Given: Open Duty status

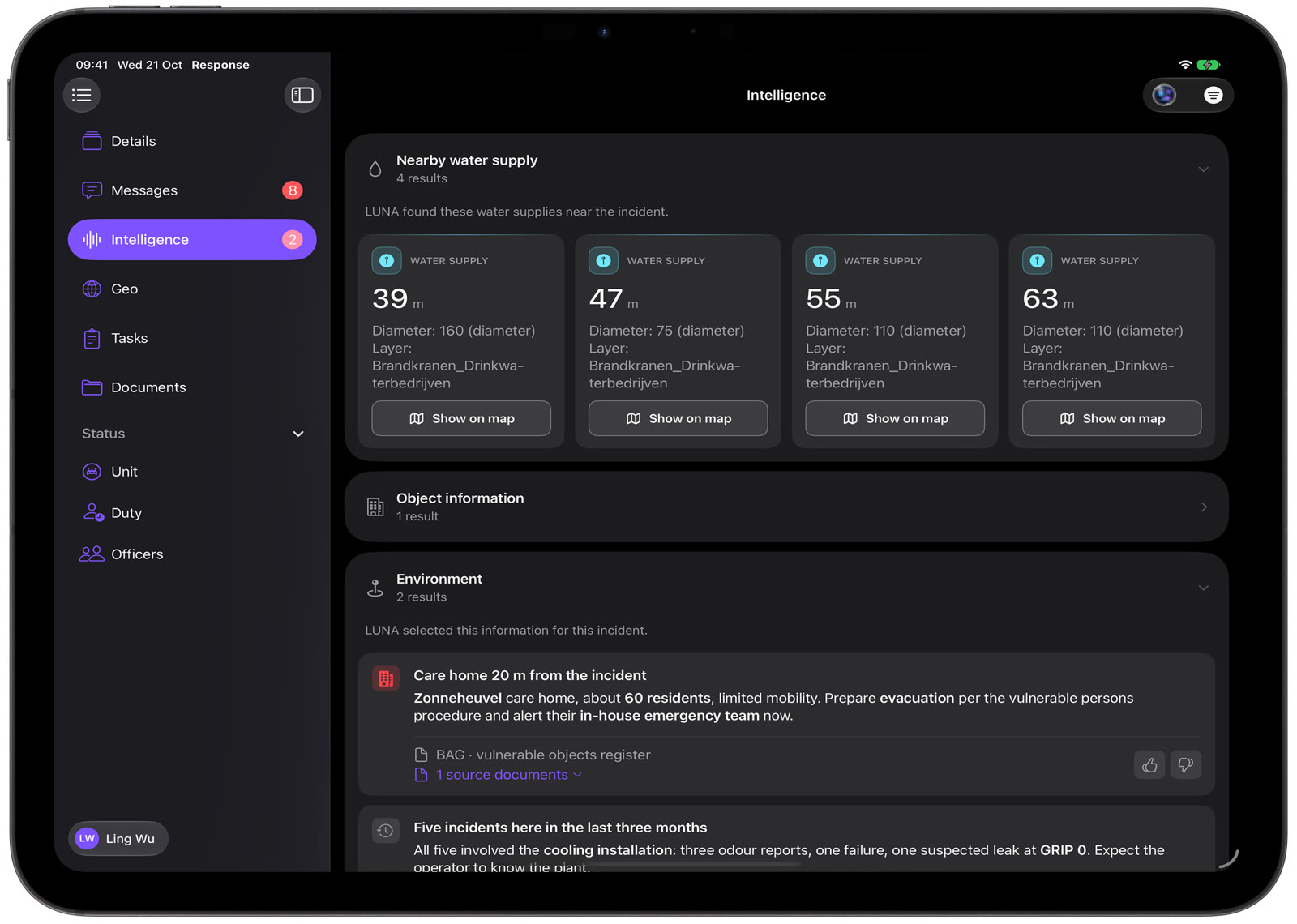Looking at the screenshot, I should 192,513.
